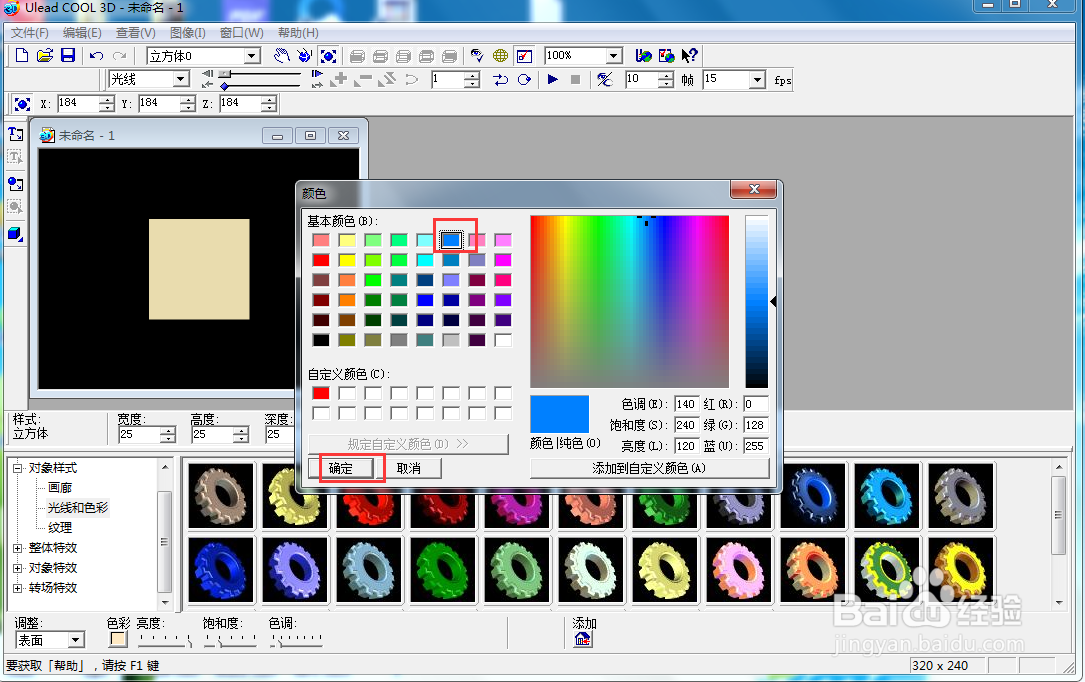1085x682 pixels.
Task: Click the 亮度 slider in adjust panel
Action: click(x=165, y=640)
